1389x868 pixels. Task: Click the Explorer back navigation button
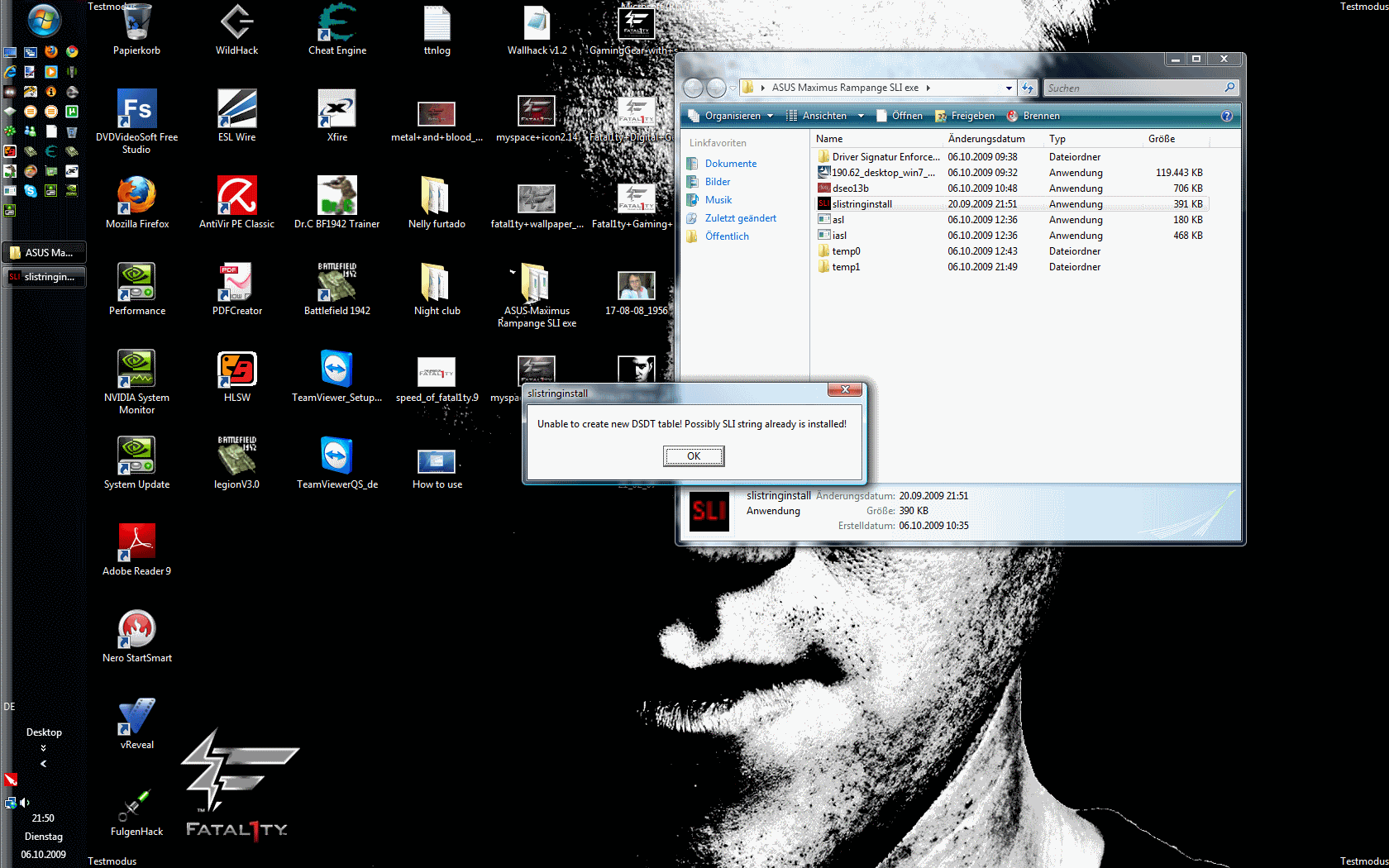click(693, 88)
